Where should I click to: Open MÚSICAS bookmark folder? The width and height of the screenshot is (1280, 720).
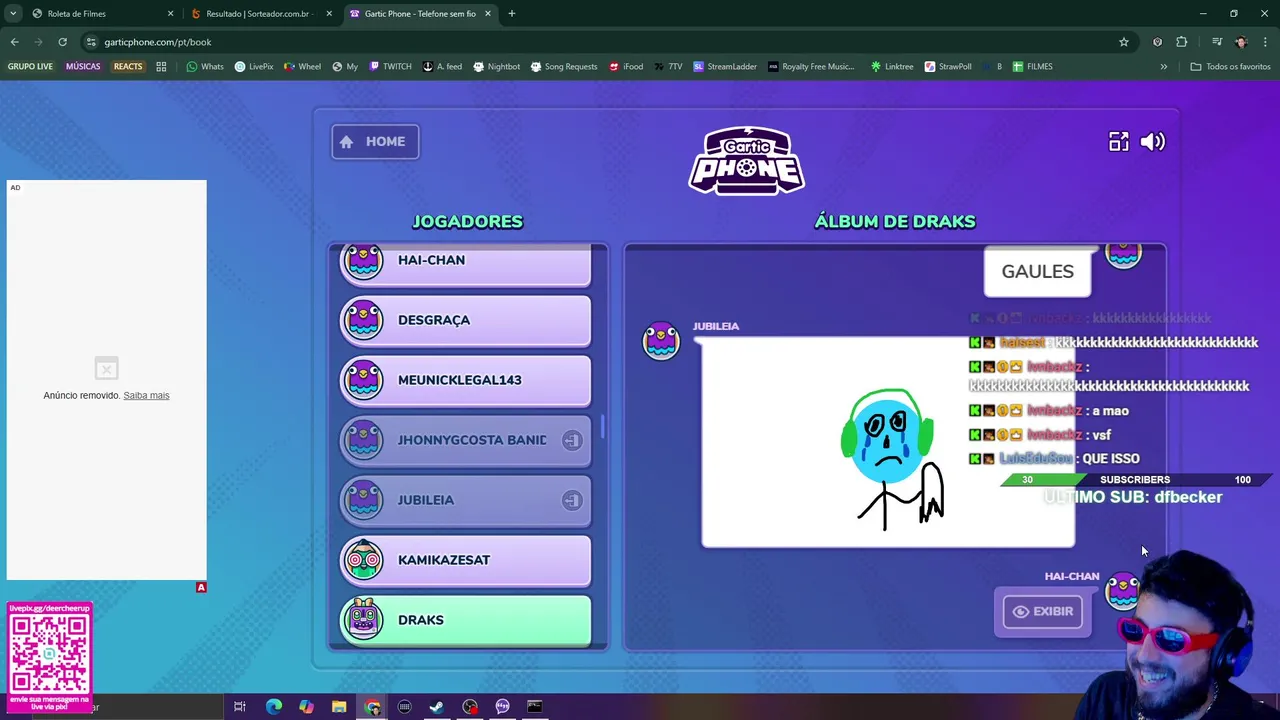(83, 67)
